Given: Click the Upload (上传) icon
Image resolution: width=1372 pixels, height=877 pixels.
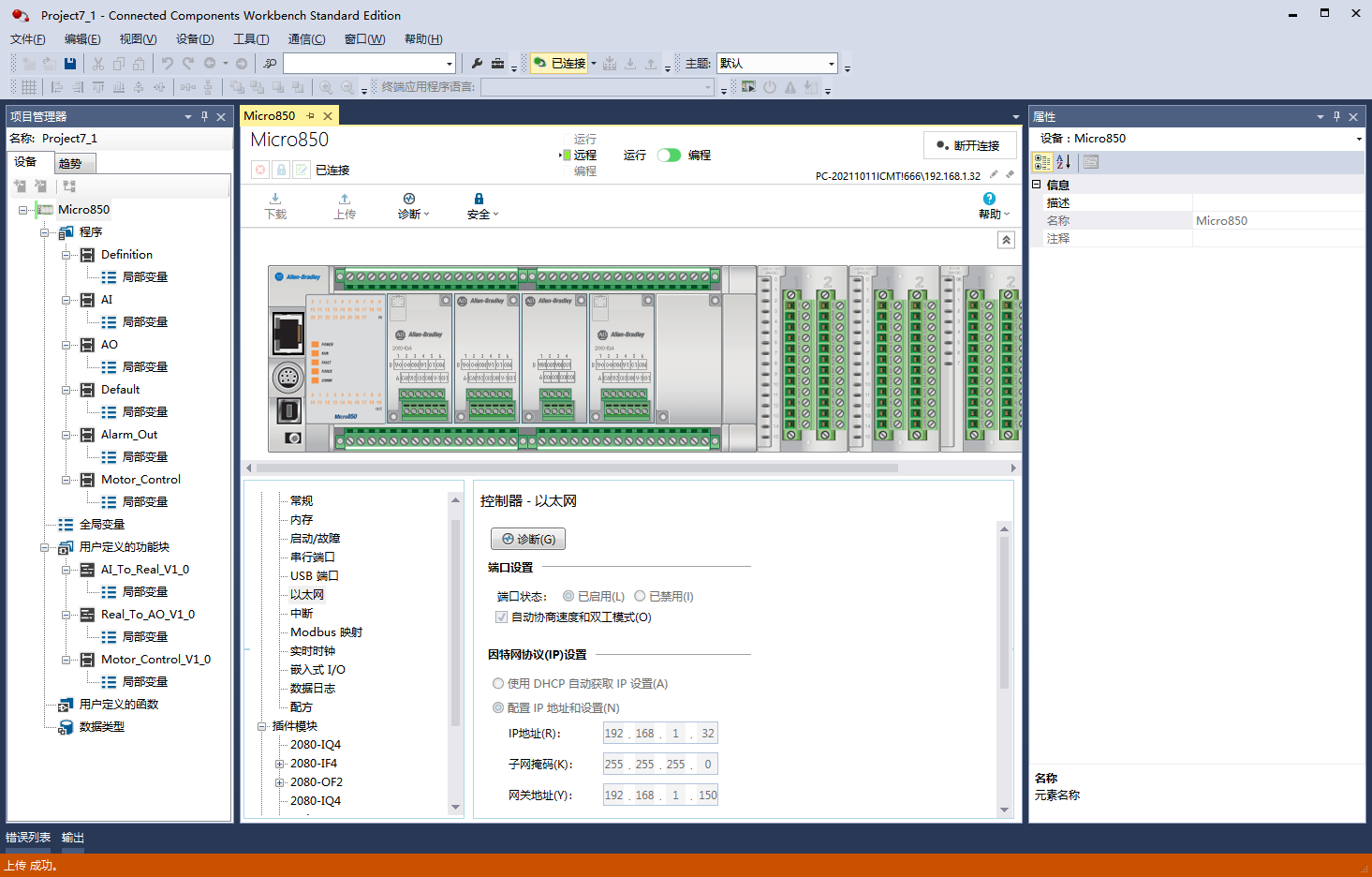Looking at the screenshot, I should click(345, 200).
